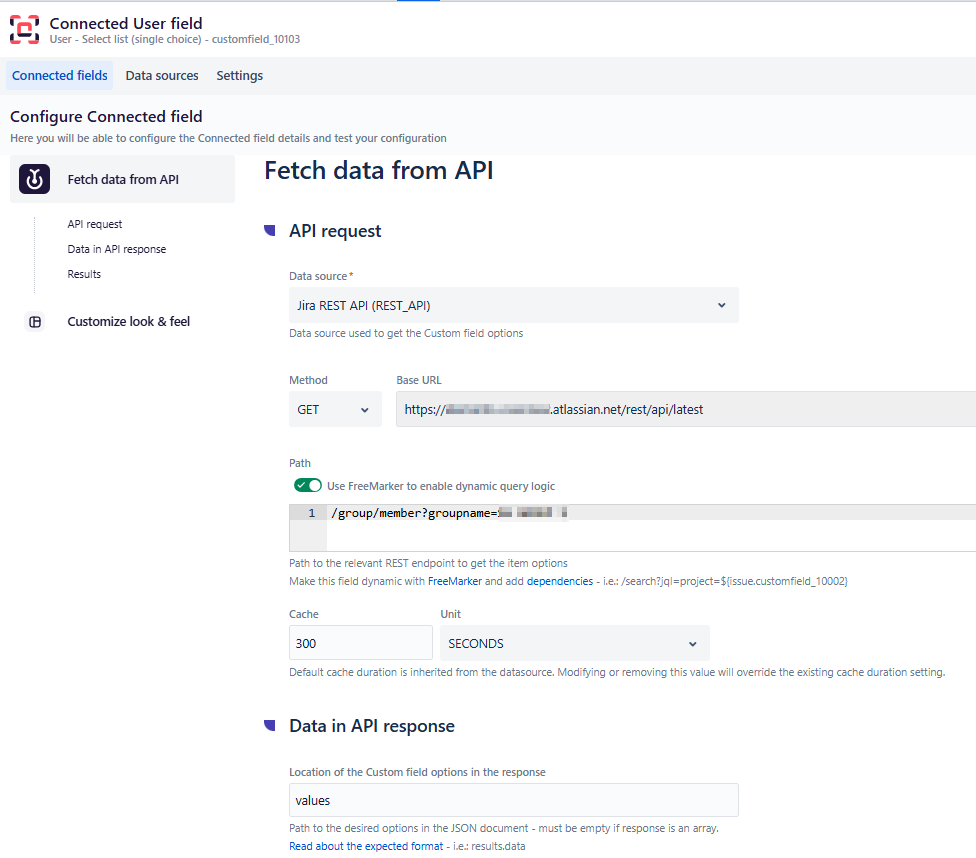Select Results in the sidebar navigation

point(83,273)
